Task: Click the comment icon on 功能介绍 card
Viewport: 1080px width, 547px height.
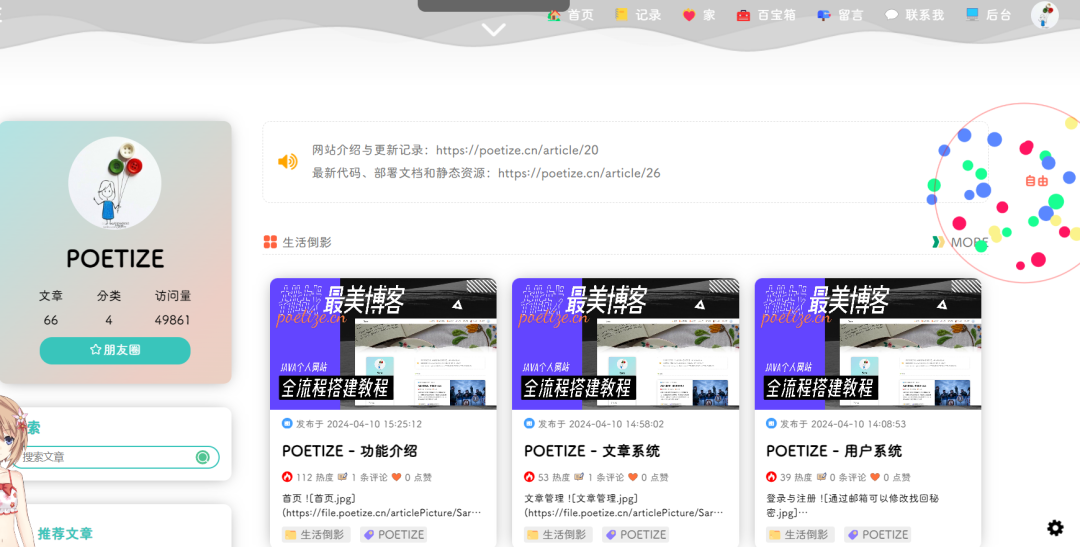Action: click(342, 477)
